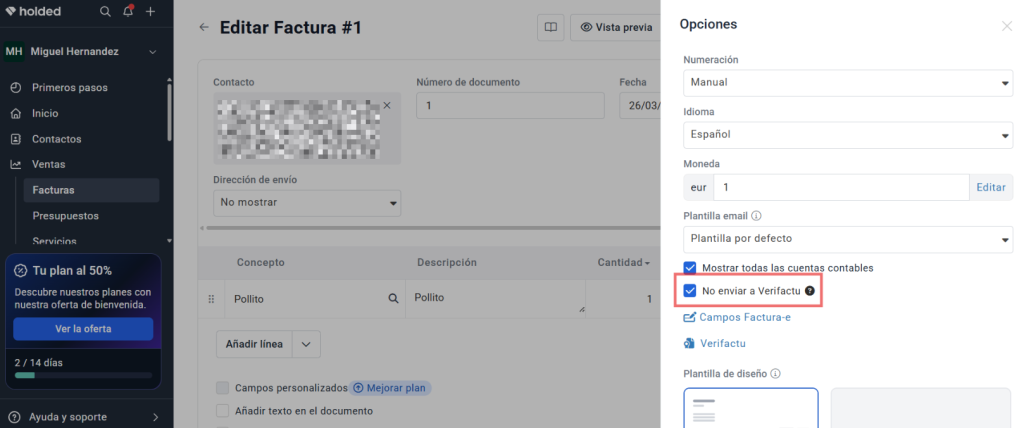Screen dimensions: 1024x428
Task: Click Vista previa button
Action: (615, 27)
